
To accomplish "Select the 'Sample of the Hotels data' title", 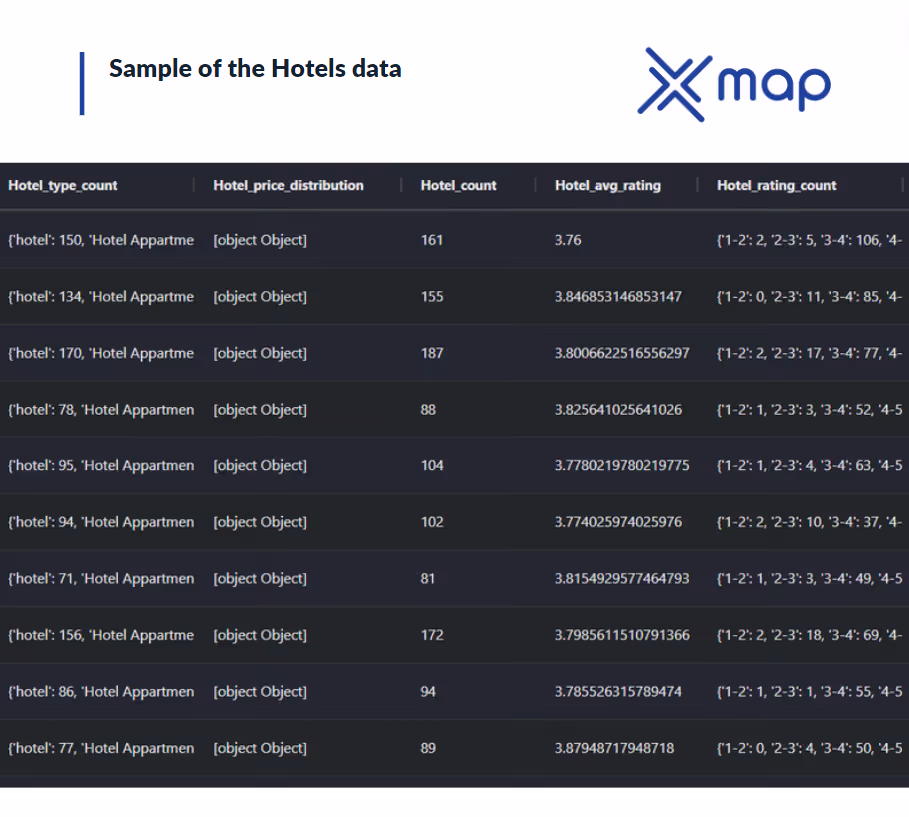I will point(255,68).
